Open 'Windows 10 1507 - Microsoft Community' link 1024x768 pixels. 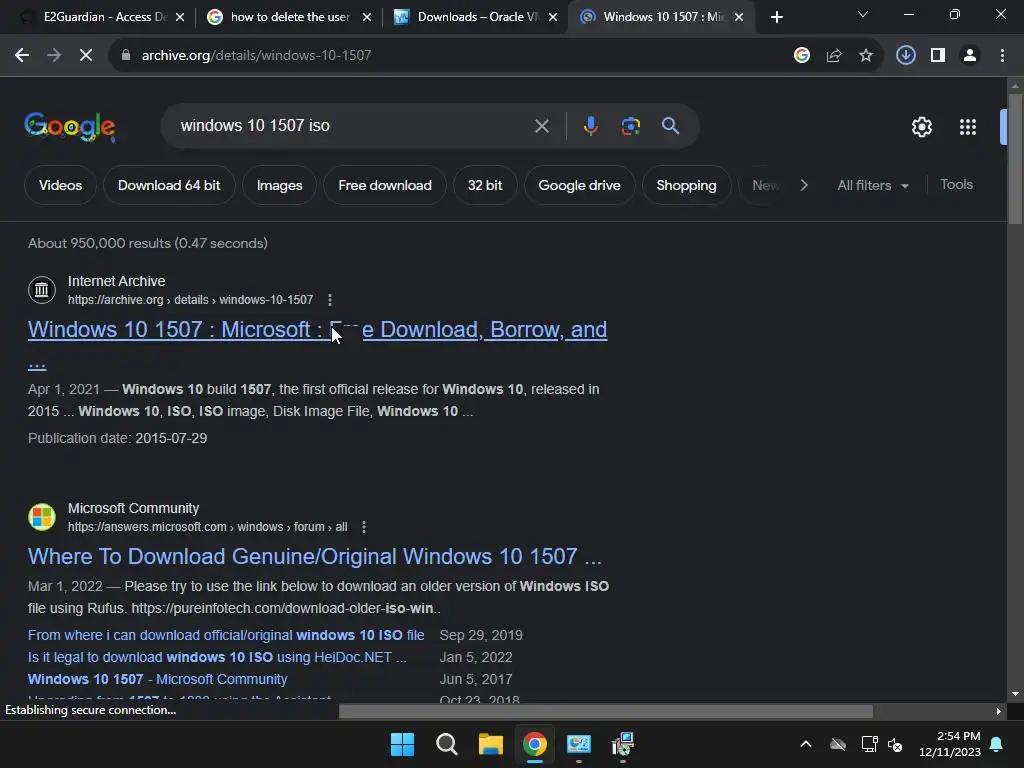tap(157, 680)
